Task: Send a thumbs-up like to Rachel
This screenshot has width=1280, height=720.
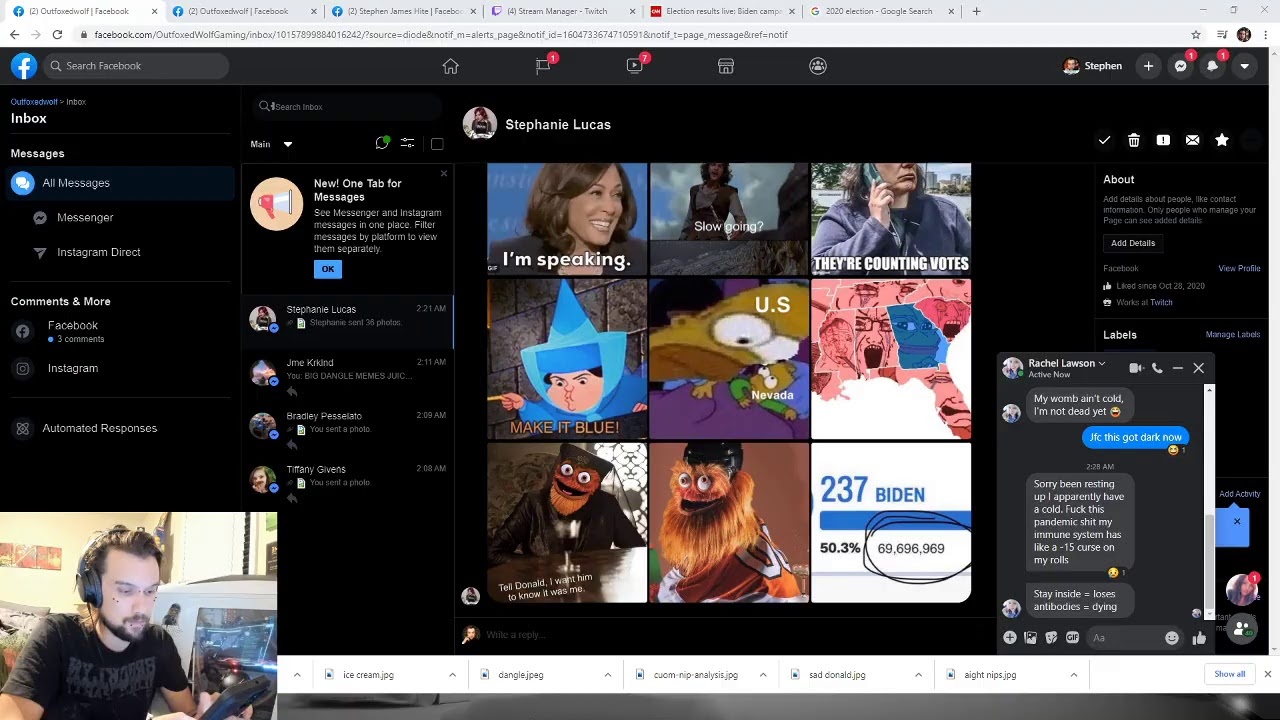Action: 1199,638
